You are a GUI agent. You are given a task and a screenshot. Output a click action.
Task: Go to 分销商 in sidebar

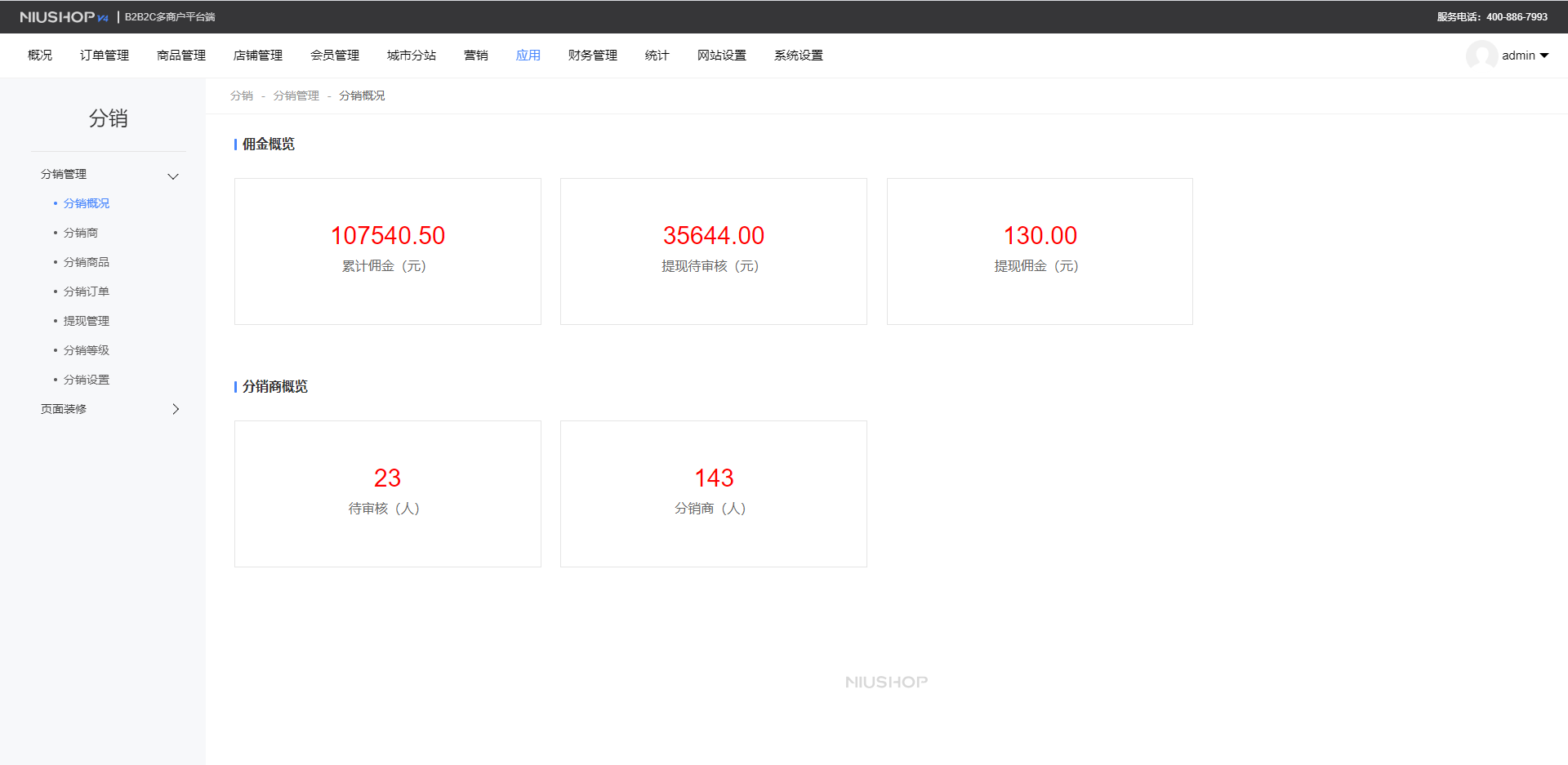[x=81, y=233]
